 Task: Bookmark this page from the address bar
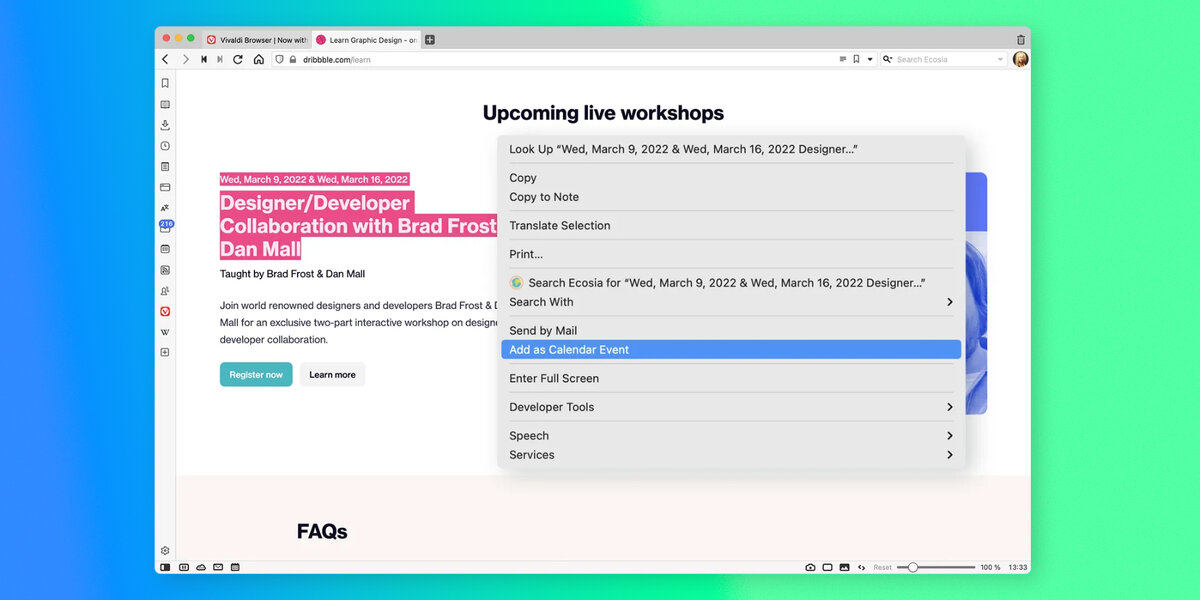(x=856, y=60)
